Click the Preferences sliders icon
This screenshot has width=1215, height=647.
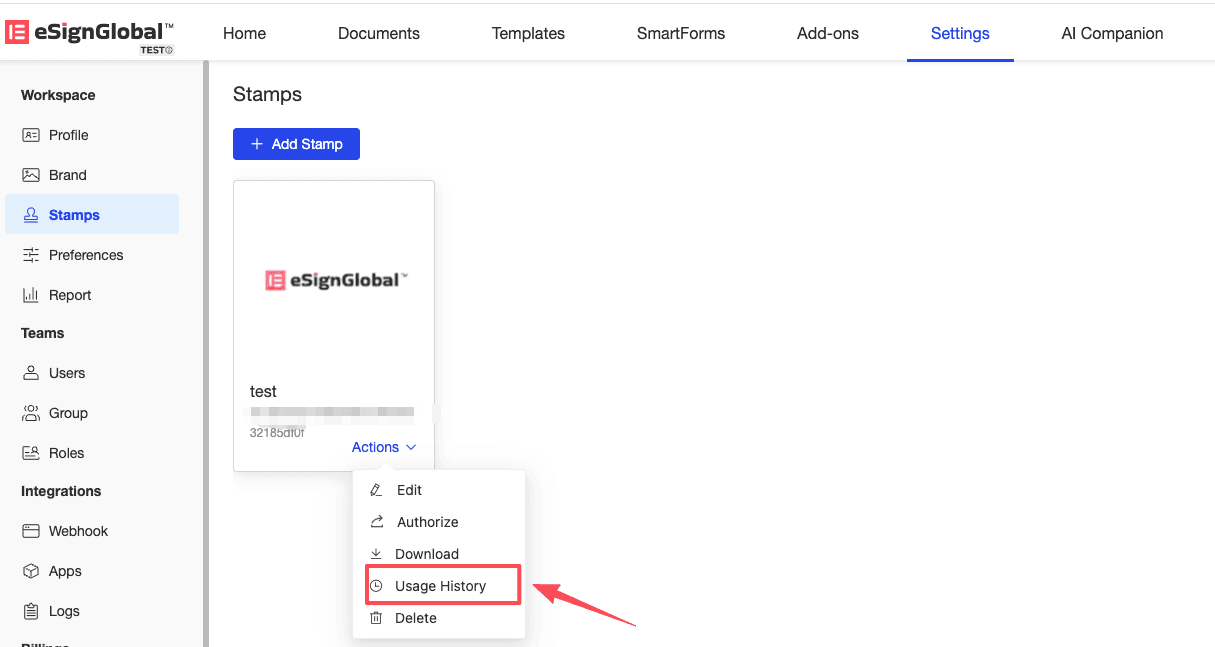31,255
